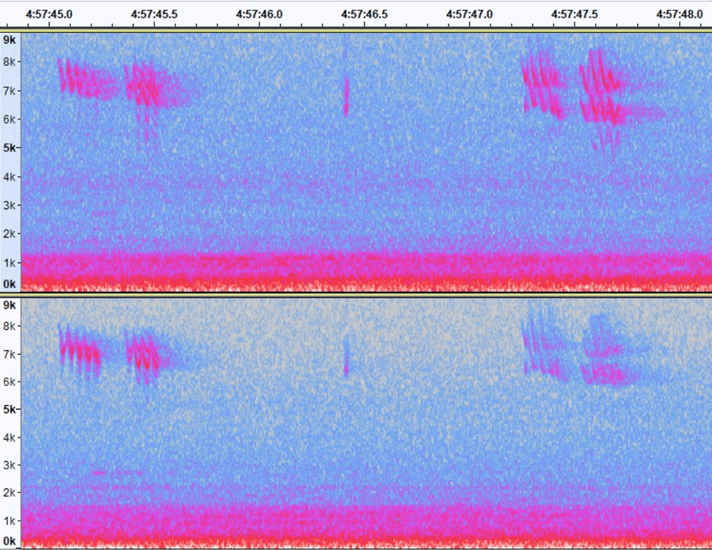Select the 4:57:48.0 timeline ruler mark
This screenshot has height=550, width=712.
click(680, 15)
